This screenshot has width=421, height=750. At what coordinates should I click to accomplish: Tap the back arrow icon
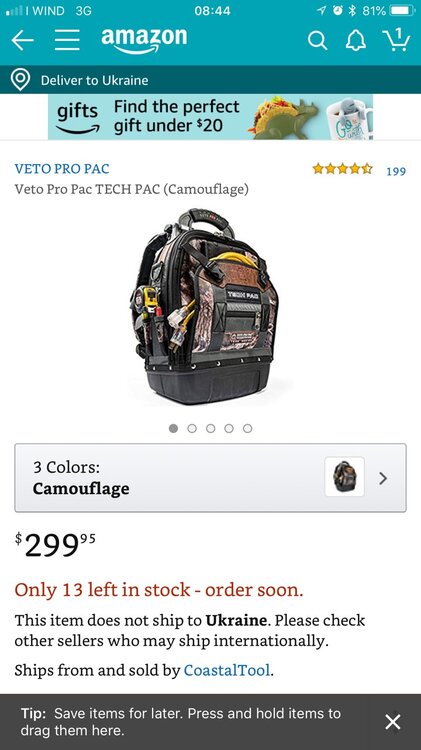tap(22, 40)
